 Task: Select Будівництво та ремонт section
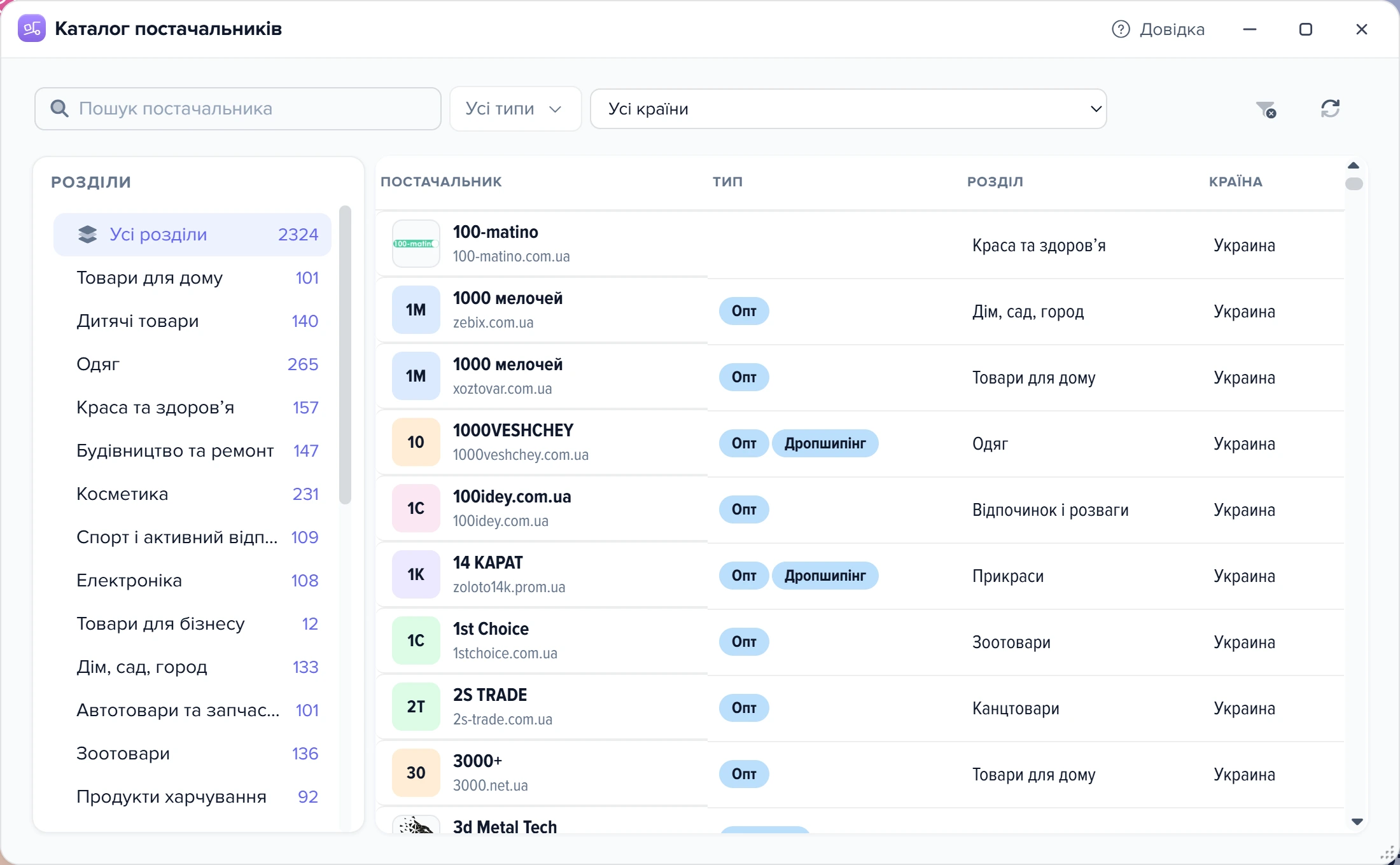(x=192, y=451)
